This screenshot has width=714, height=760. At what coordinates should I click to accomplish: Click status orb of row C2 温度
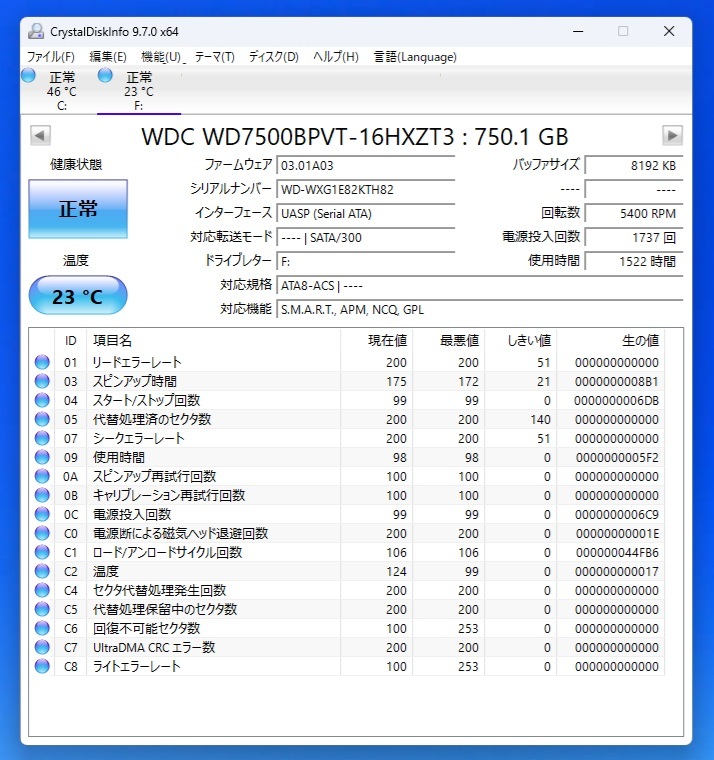(x=42, y=571)
